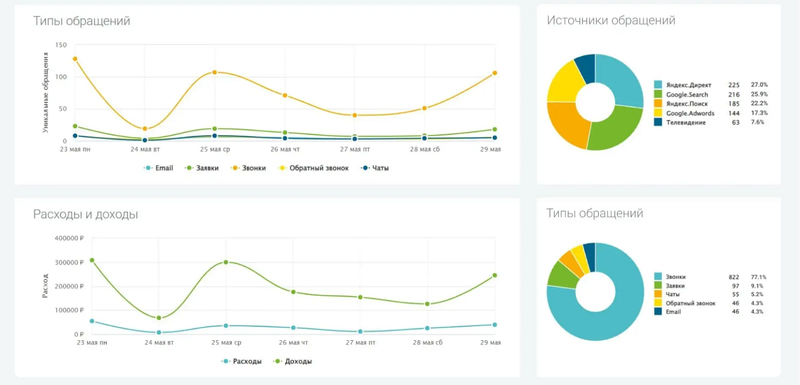Viewport: 800px width, 385px height.
Task: Click Google.Search green legend swatch
Action: coord(658,94)
